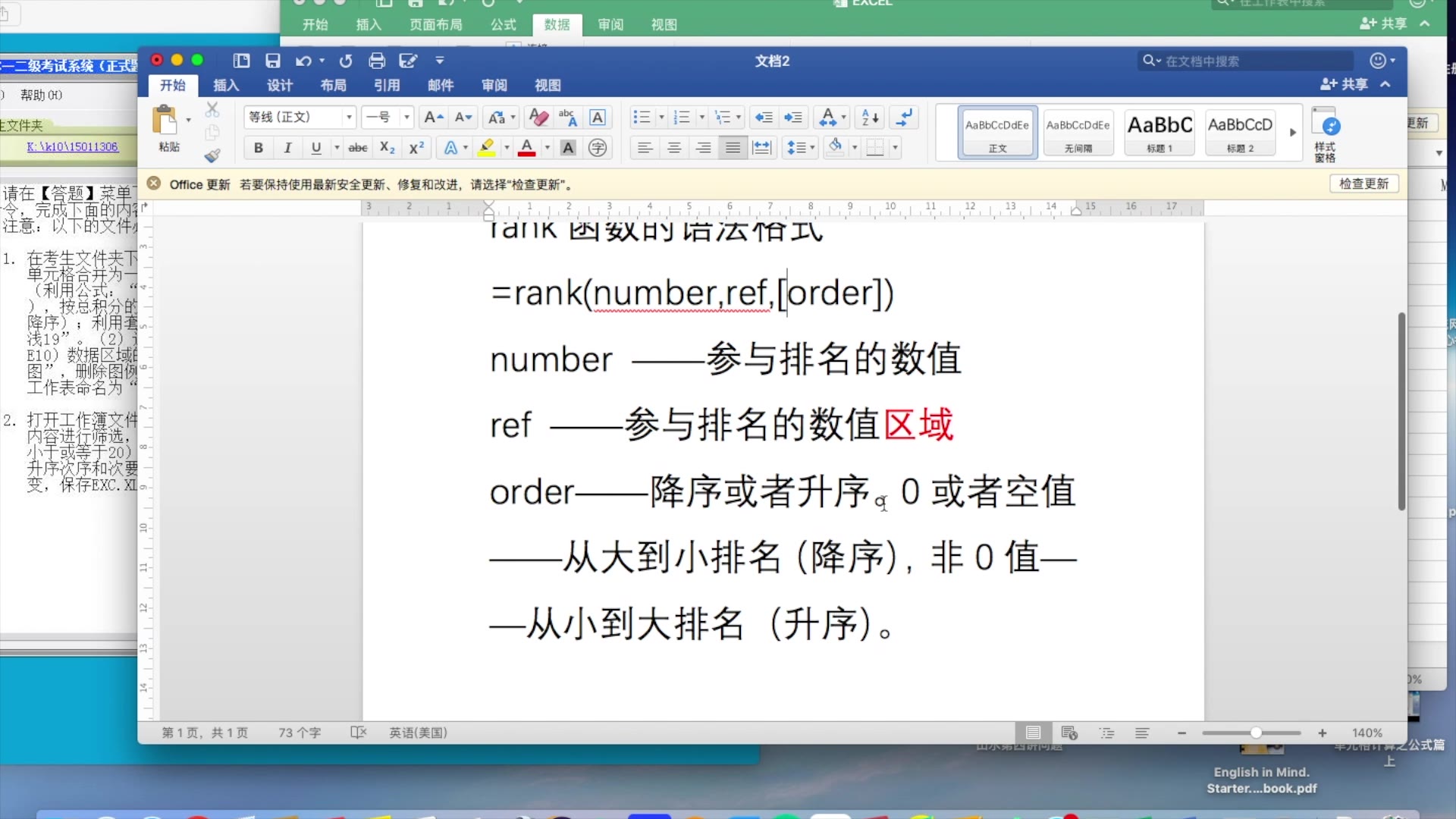Apply superscript formatting
The width and height of the screenshot is (1456, 819).
tap(416, 148)
